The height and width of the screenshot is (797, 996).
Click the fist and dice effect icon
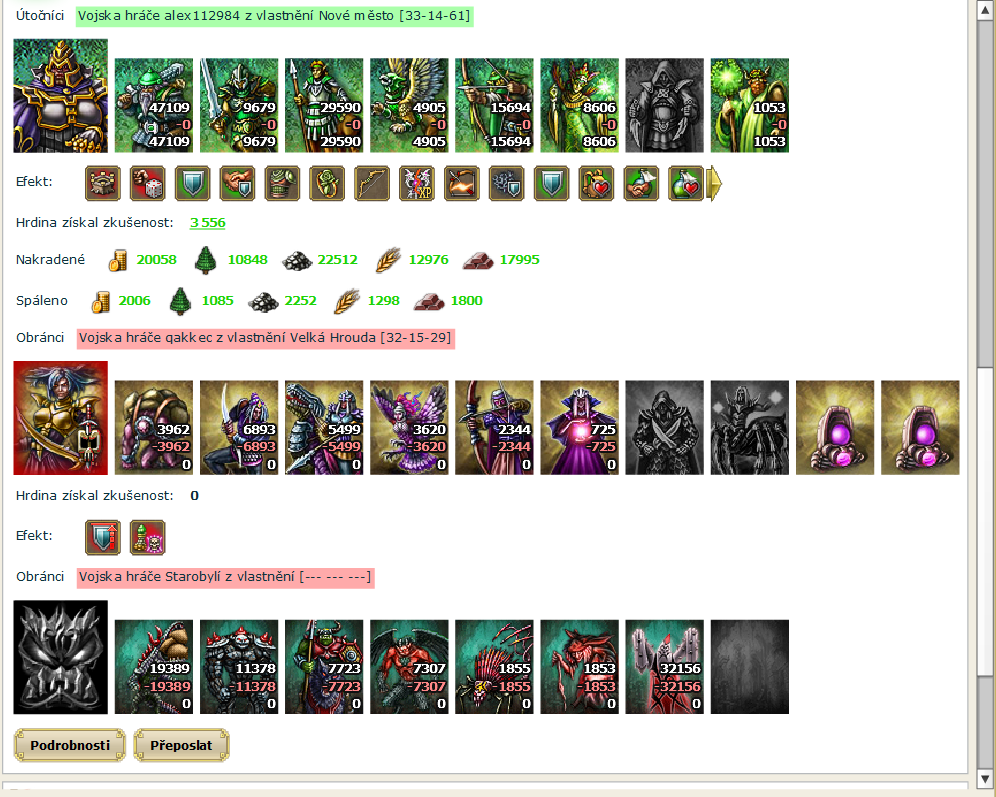pyautogui.click(x=147, y=184)
